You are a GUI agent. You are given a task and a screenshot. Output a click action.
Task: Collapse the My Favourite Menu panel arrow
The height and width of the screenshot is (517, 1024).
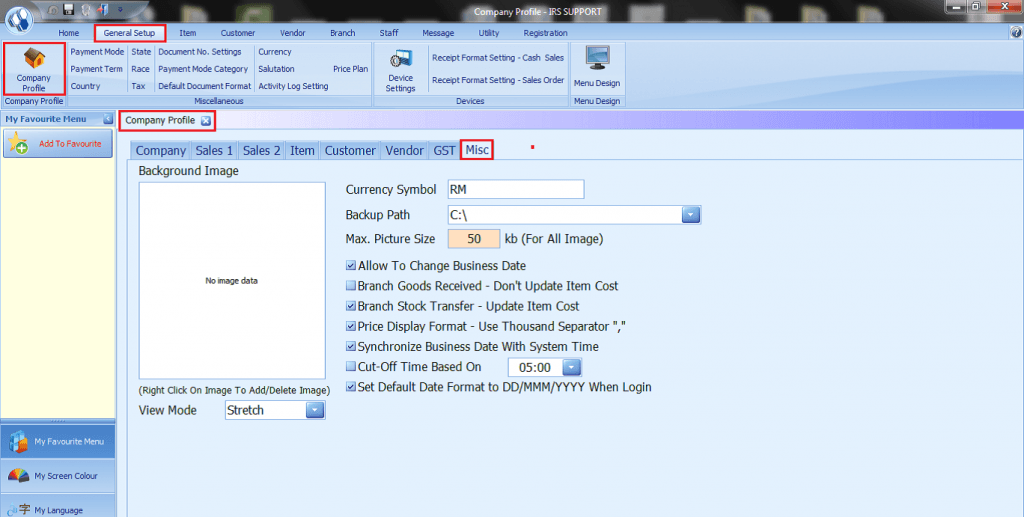[108, 119]
